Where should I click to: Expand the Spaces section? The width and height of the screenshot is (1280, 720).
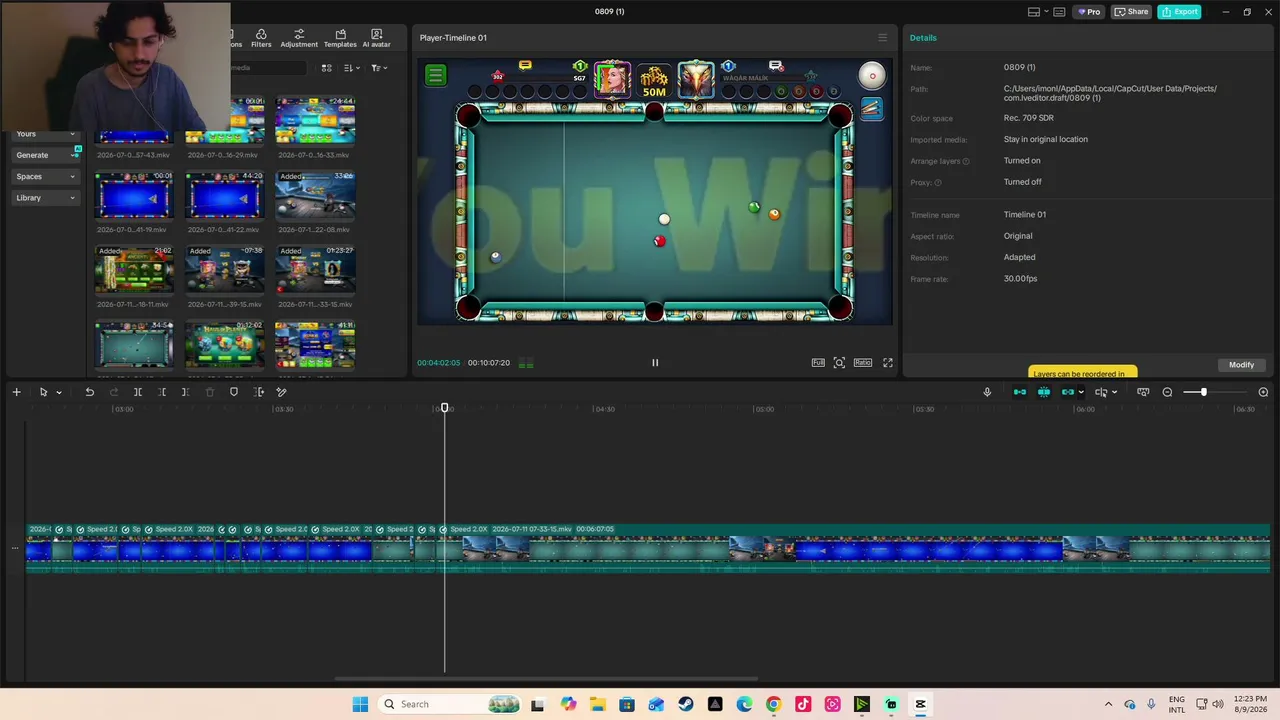46,177
